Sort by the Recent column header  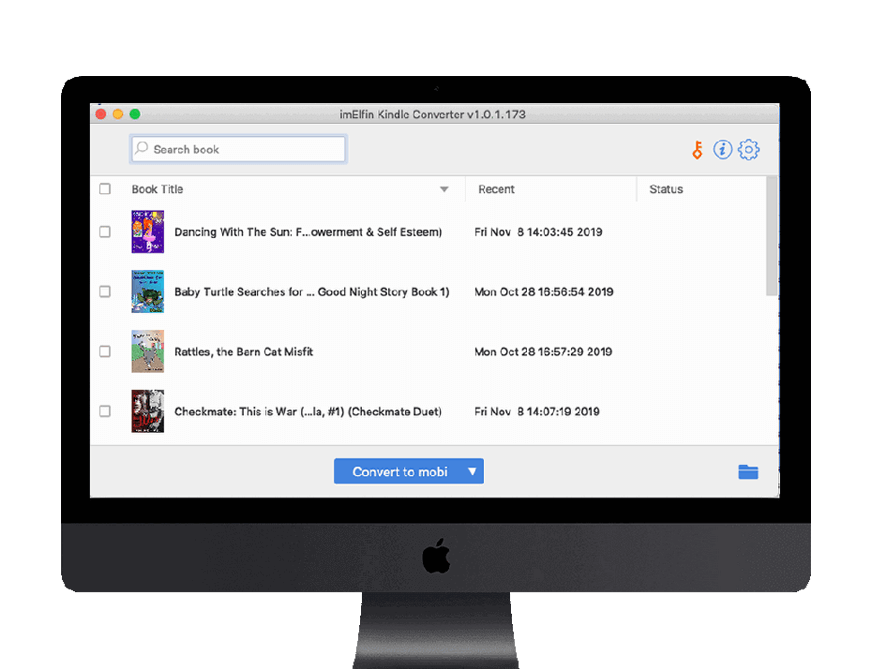pos(496,189)
